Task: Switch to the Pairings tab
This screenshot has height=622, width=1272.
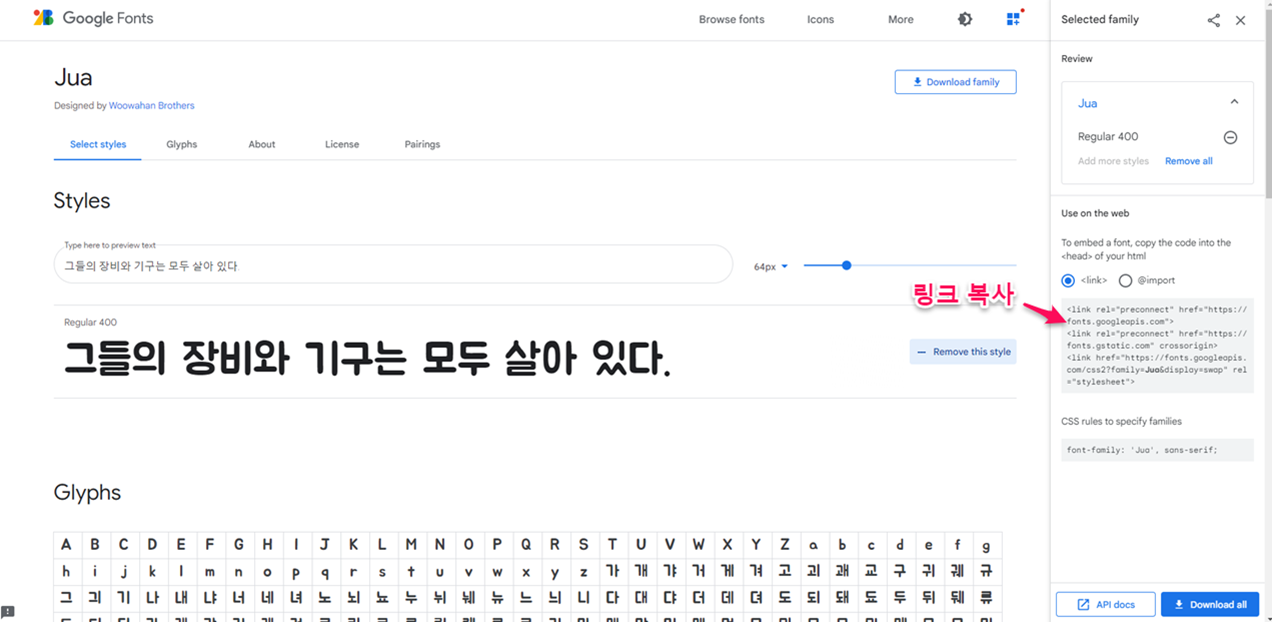Action: click(422, 144)
